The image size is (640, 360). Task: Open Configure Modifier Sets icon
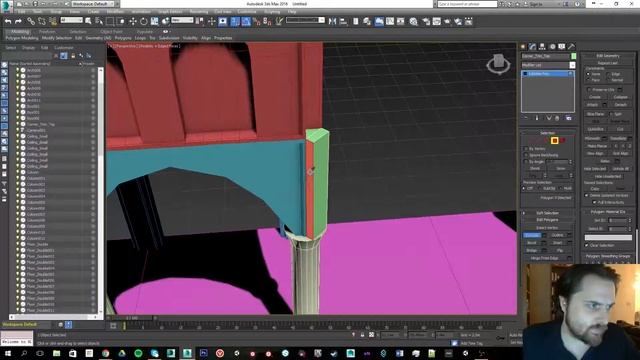(x=569, y=118)
